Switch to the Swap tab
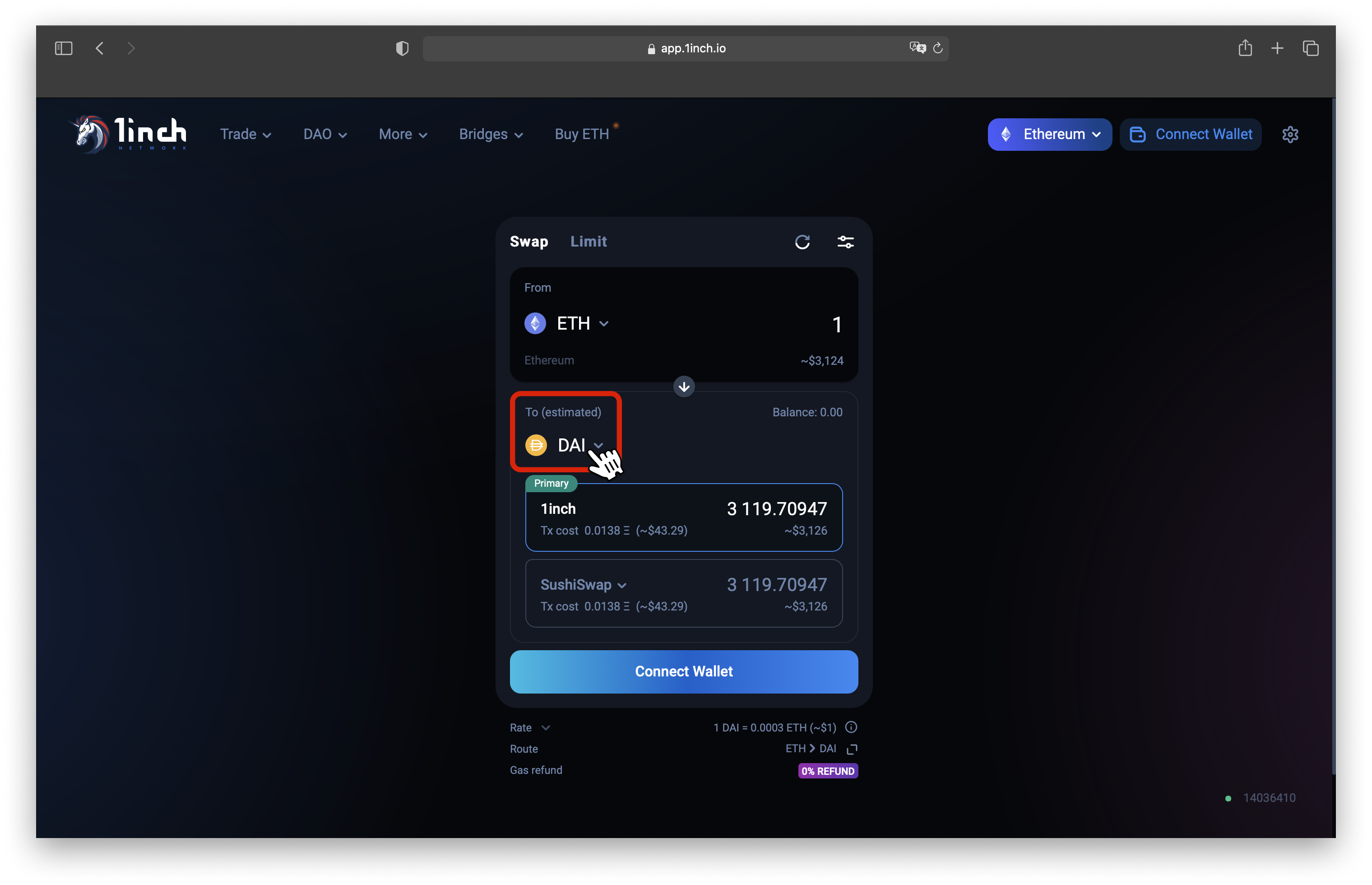The height and width of the screenshot is (885, 1372). coord(529,242)
